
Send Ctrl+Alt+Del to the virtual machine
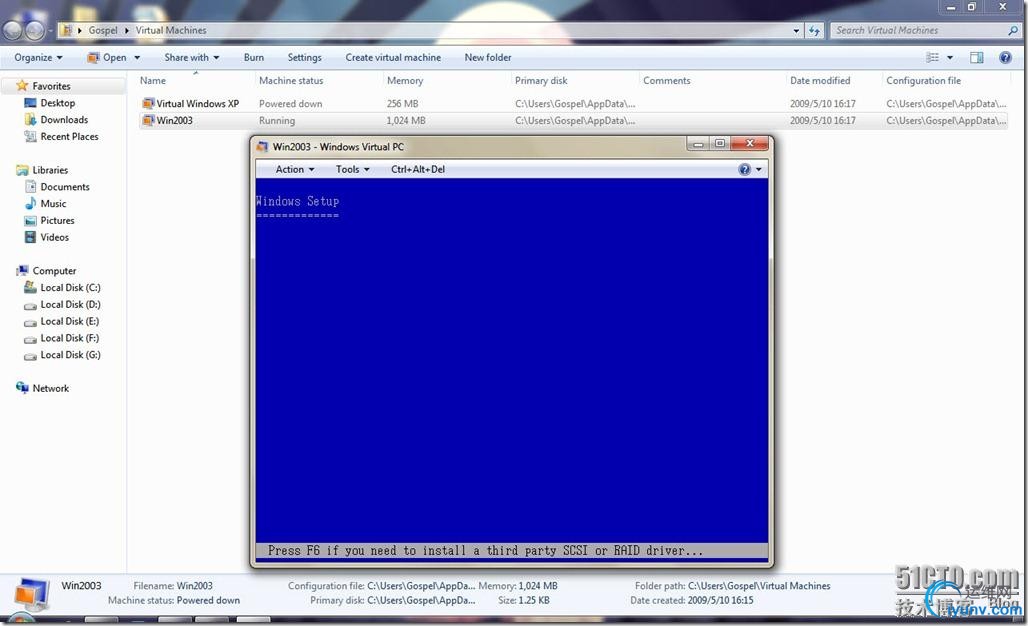(418, 169)
